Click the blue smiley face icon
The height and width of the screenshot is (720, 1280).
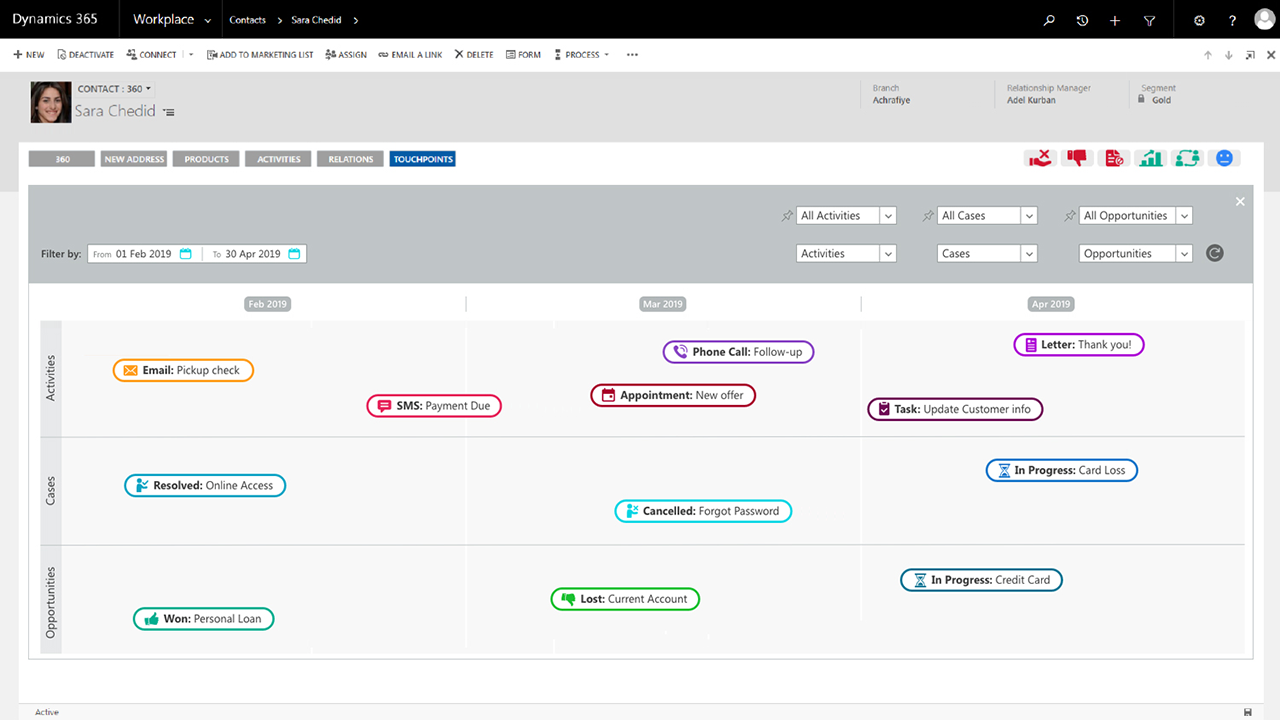click(x=1224, y=158)
